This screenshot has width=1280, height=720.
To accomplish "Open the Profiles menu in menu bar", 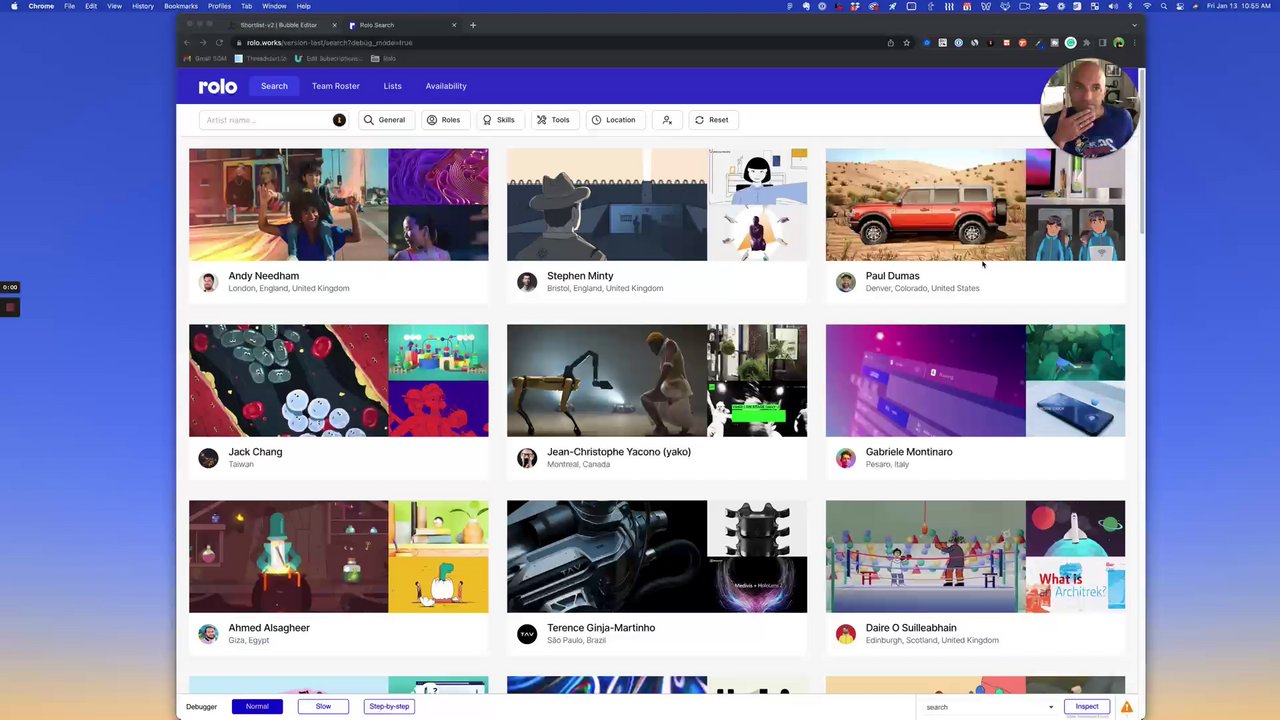I will (219, 6).
